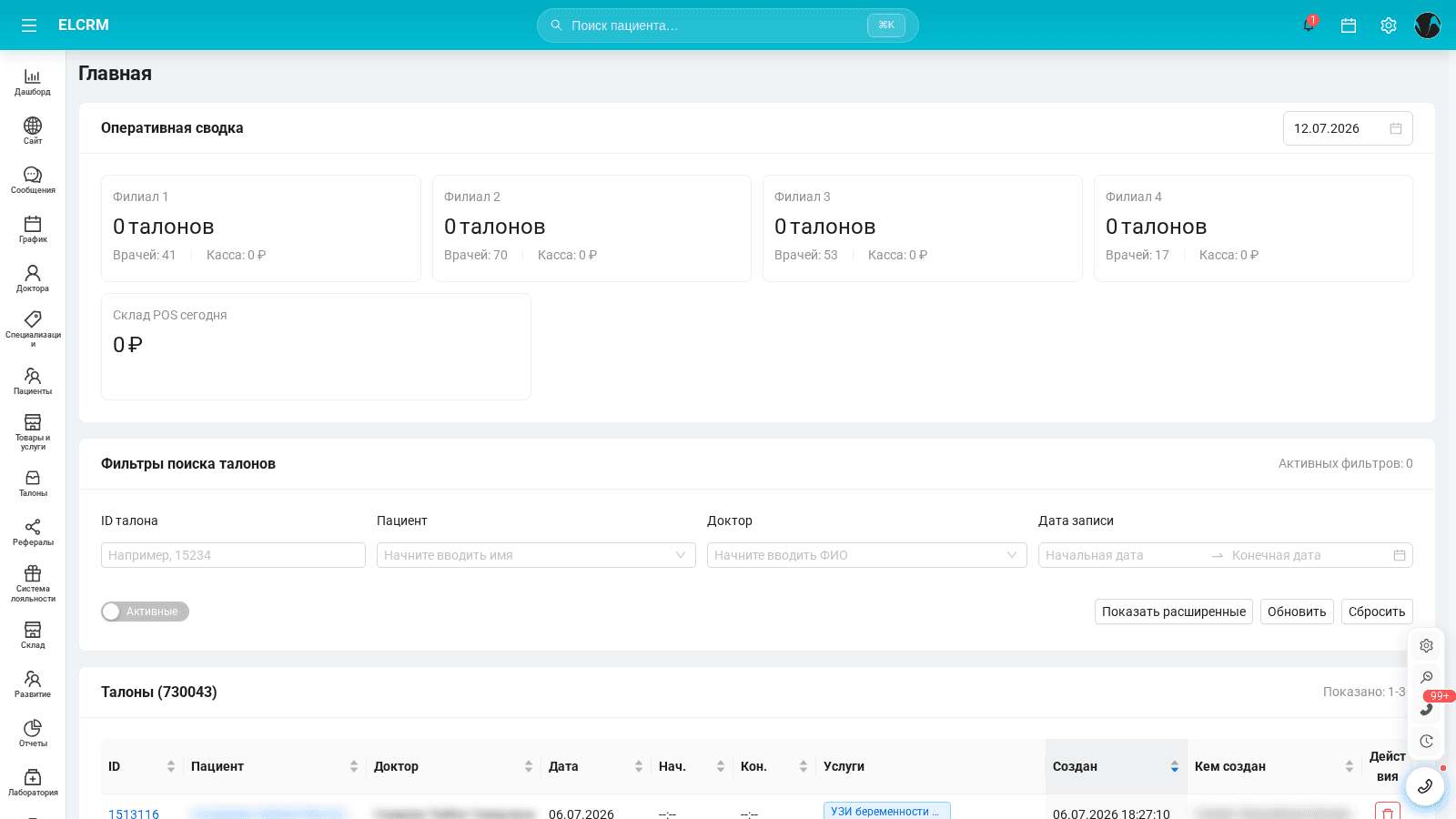Sort table by Кем создан column
Screen dimensions: 1456x819
coord(1274,766)
